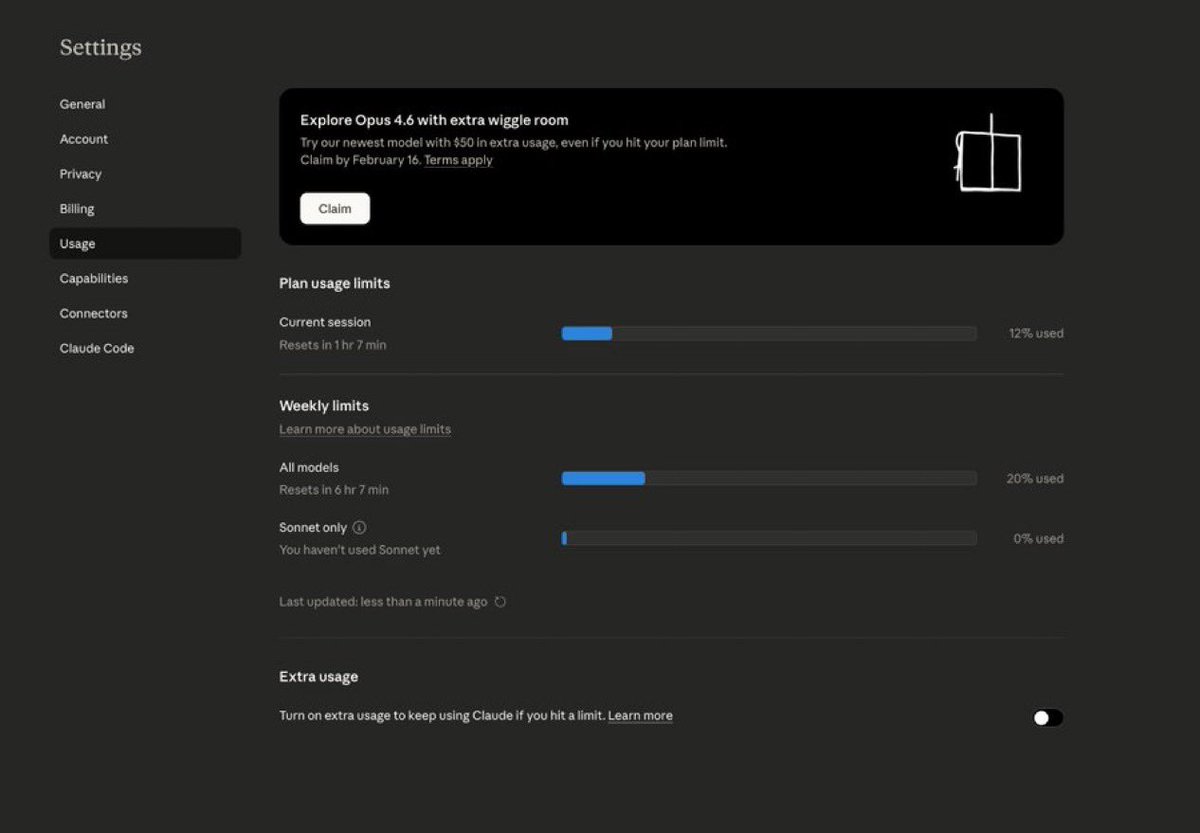Refresh usage with the reload icon
Image resolution: width=1200 pixels, height=833 pixels.
pyautogui.click(x=501, y=602)
